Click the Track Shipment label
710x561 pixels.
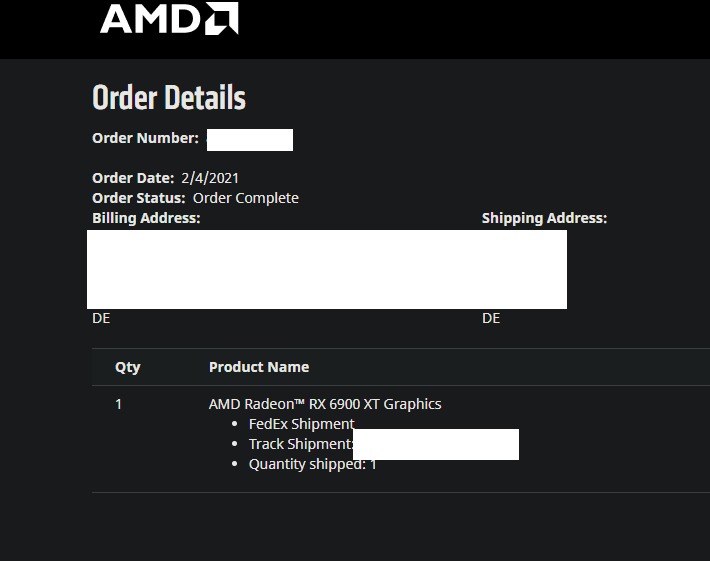(x=300, y=444)
